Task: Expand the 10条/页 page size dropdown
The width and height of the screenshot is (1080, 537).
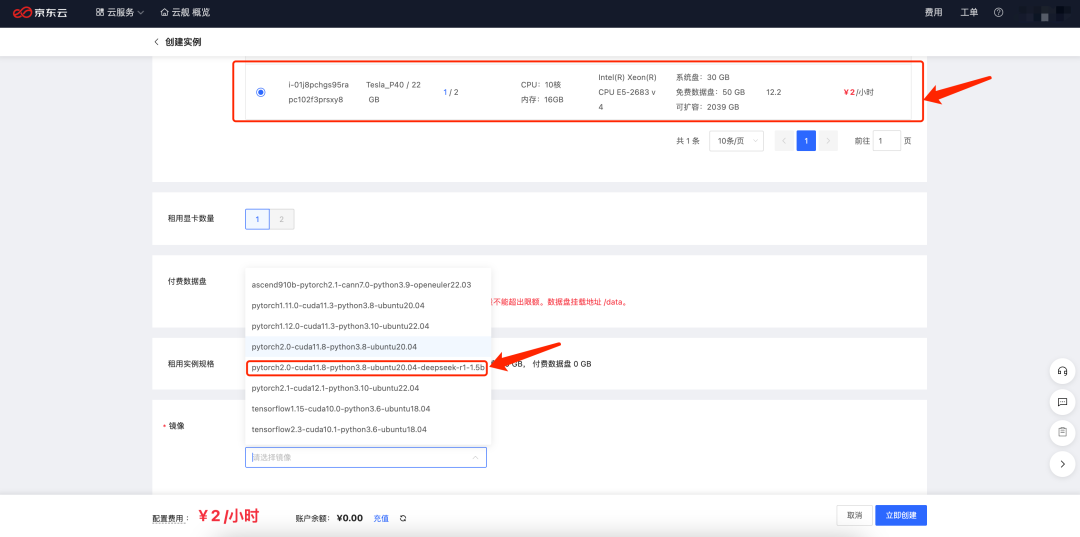Action: 736,141
